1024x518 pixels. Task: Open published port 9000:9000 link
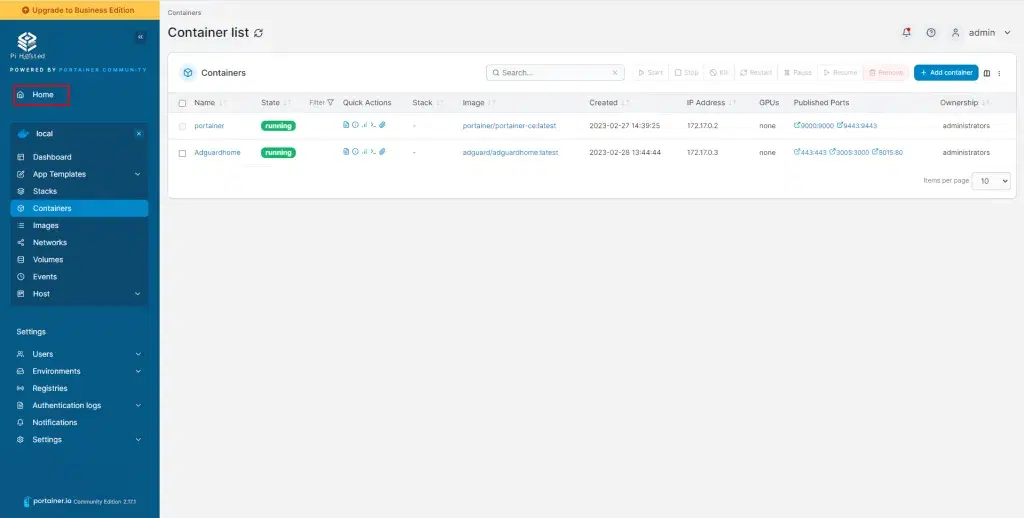click(x=814, y=125)
